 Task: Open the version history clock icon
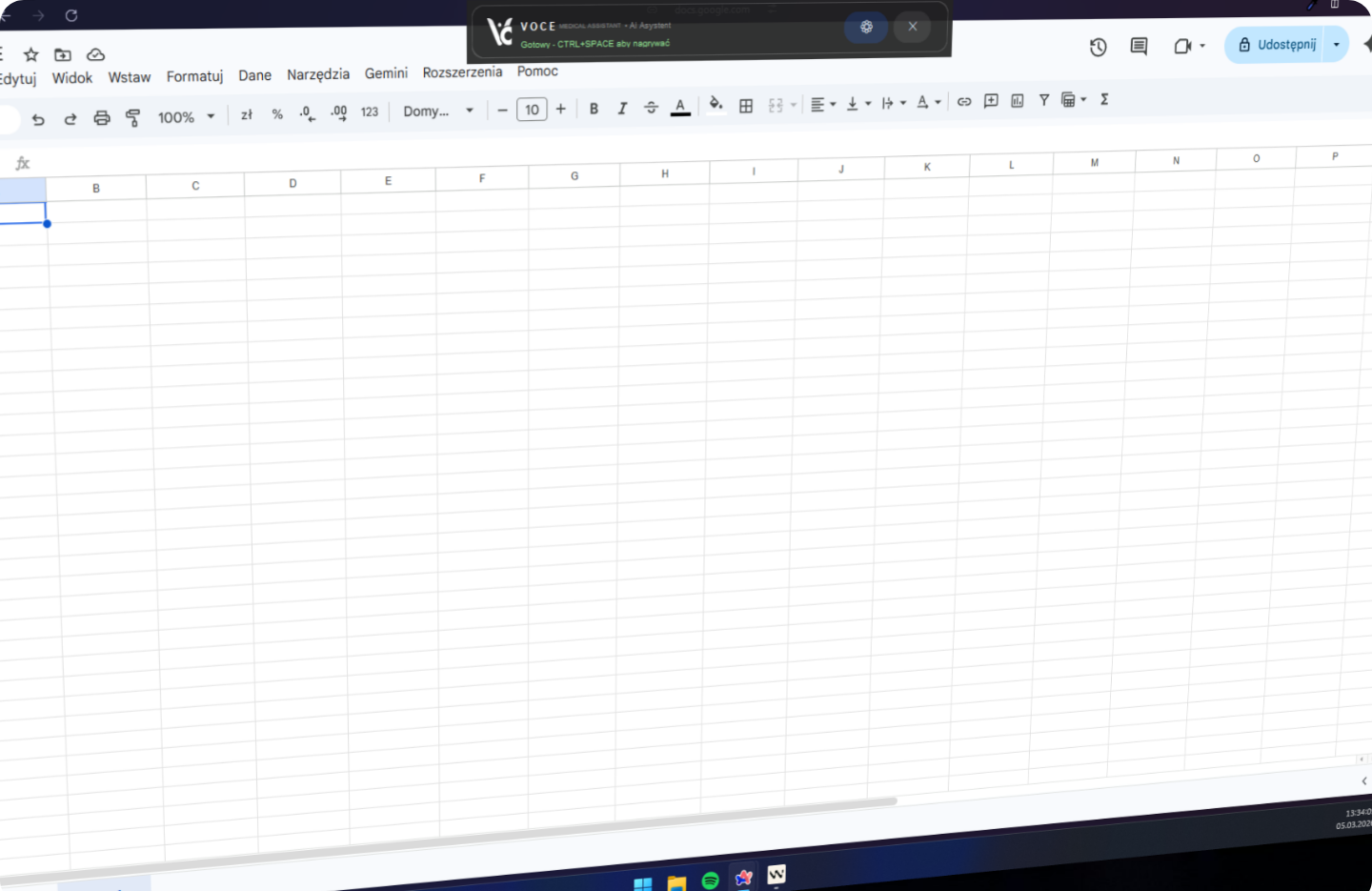point(1098,47)
